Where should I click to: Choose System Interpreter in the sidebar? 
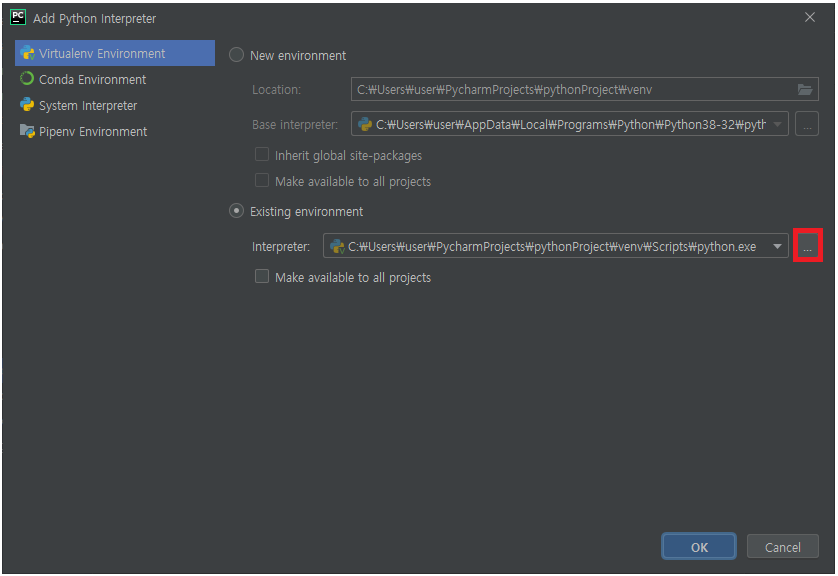115,106
